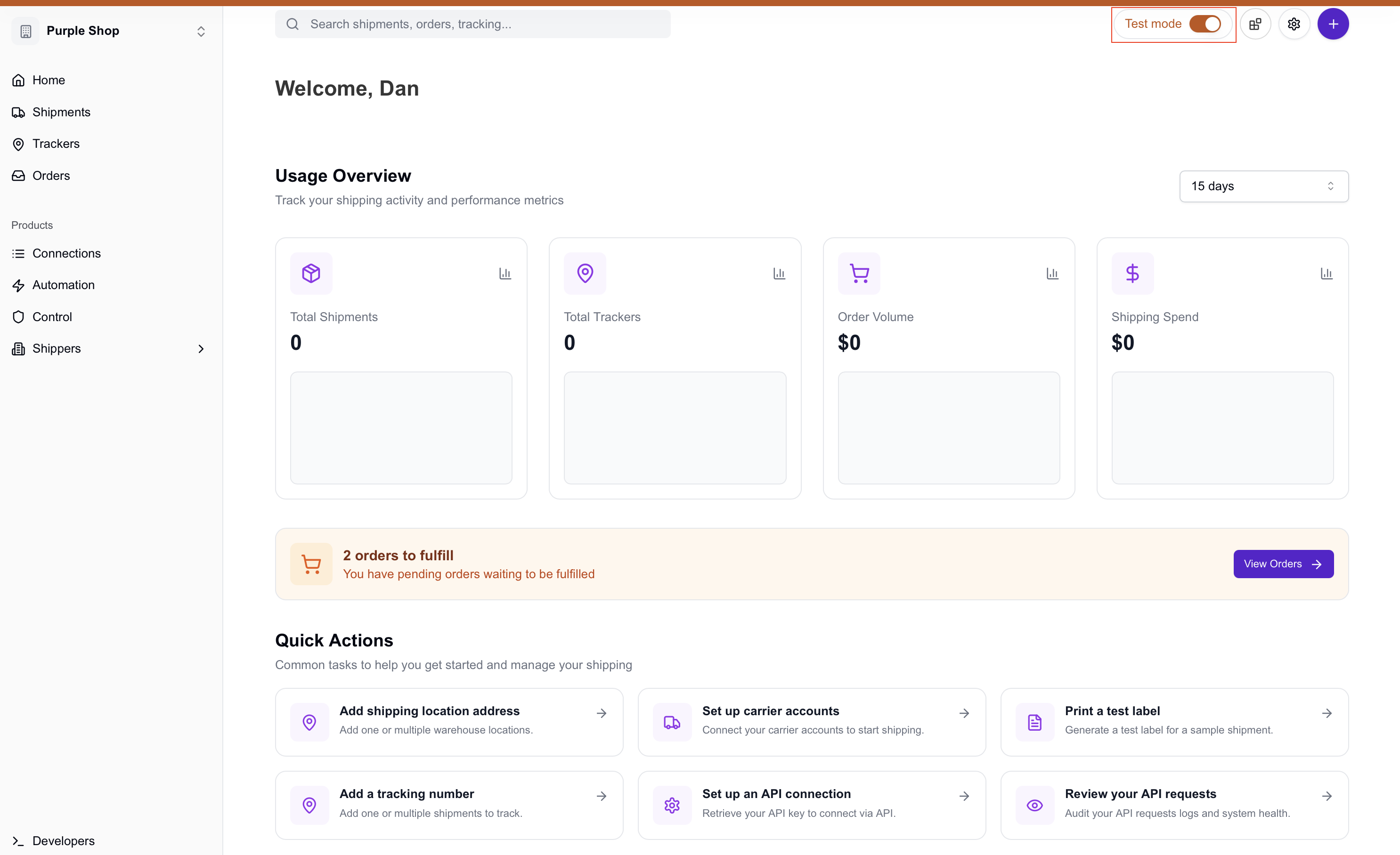The image size is (1400, 855).
Task: Open the Automation sidebar item
Action: click(x=63, y=285)
